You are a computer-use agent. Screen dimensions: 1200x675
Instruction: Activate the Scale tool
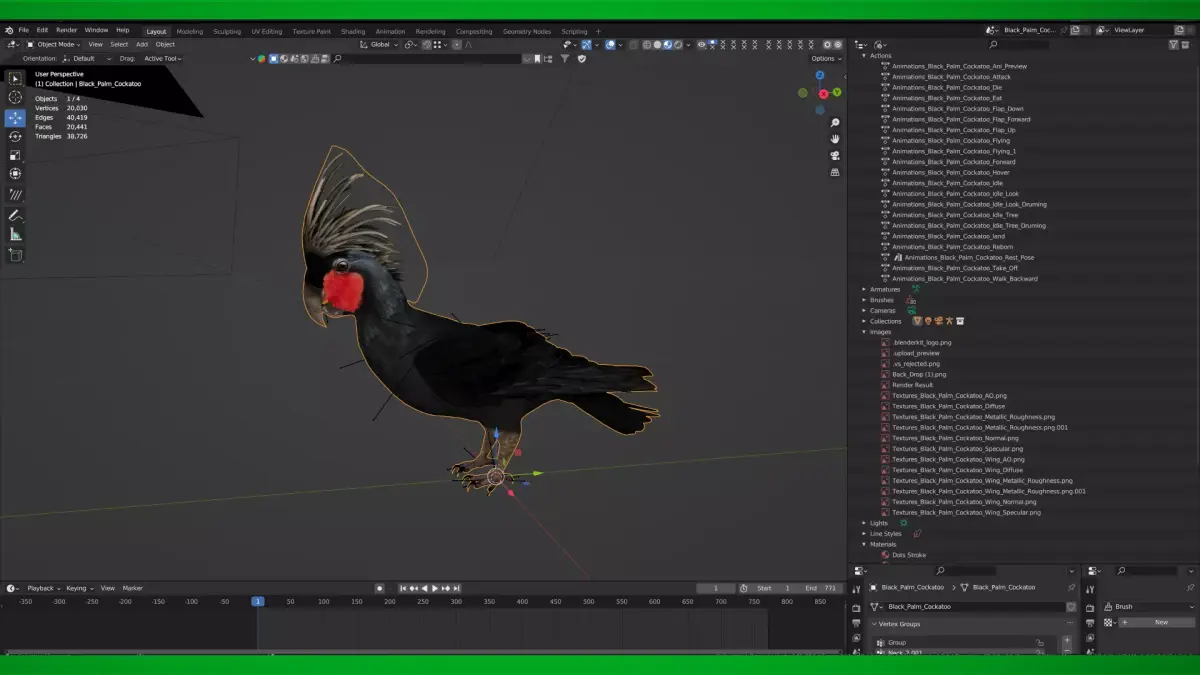click(15, 155)
